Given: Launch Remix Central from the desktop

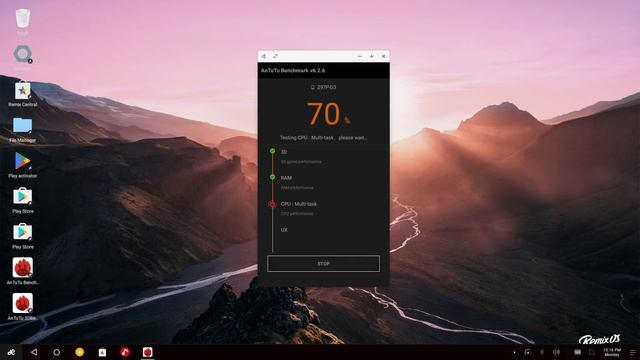Looking at the screenshot, I should click(22, 91).
